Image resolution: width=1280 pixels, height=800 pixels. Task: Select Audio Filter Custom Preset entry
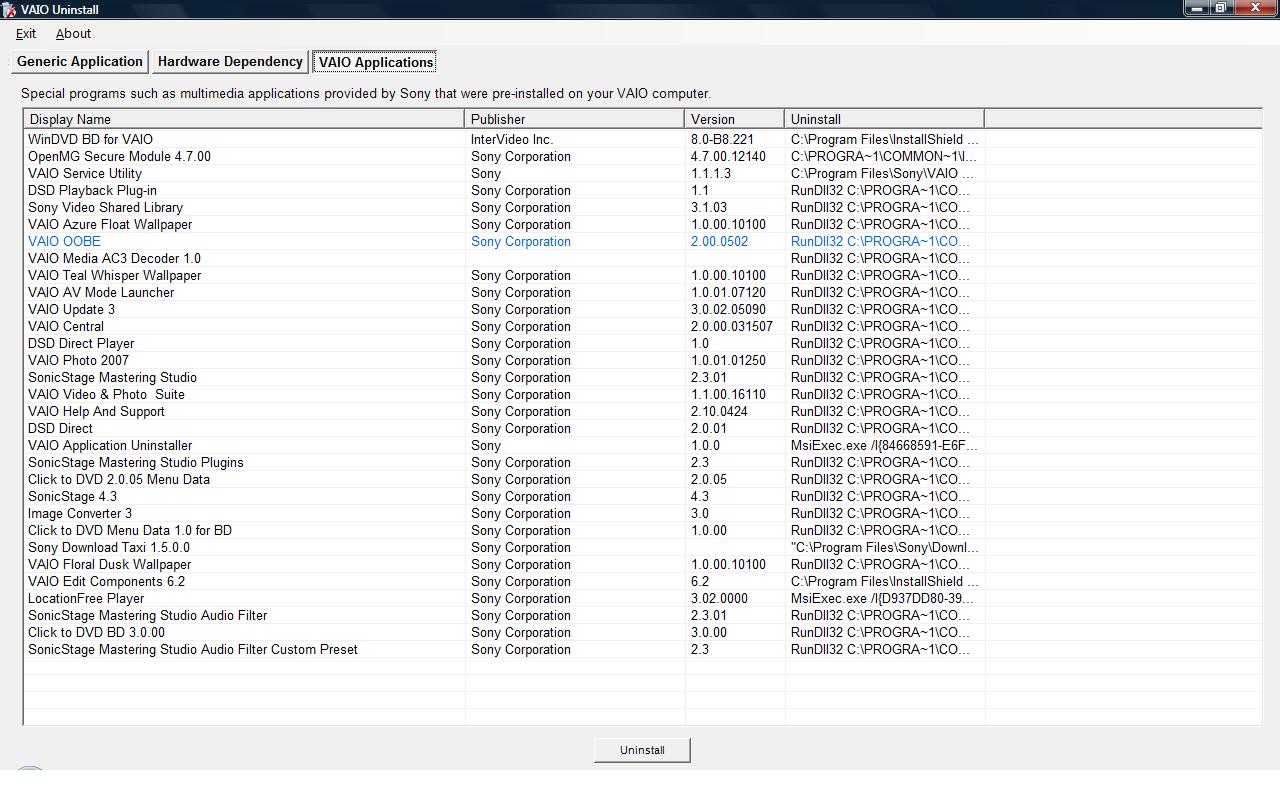point(193,649)
